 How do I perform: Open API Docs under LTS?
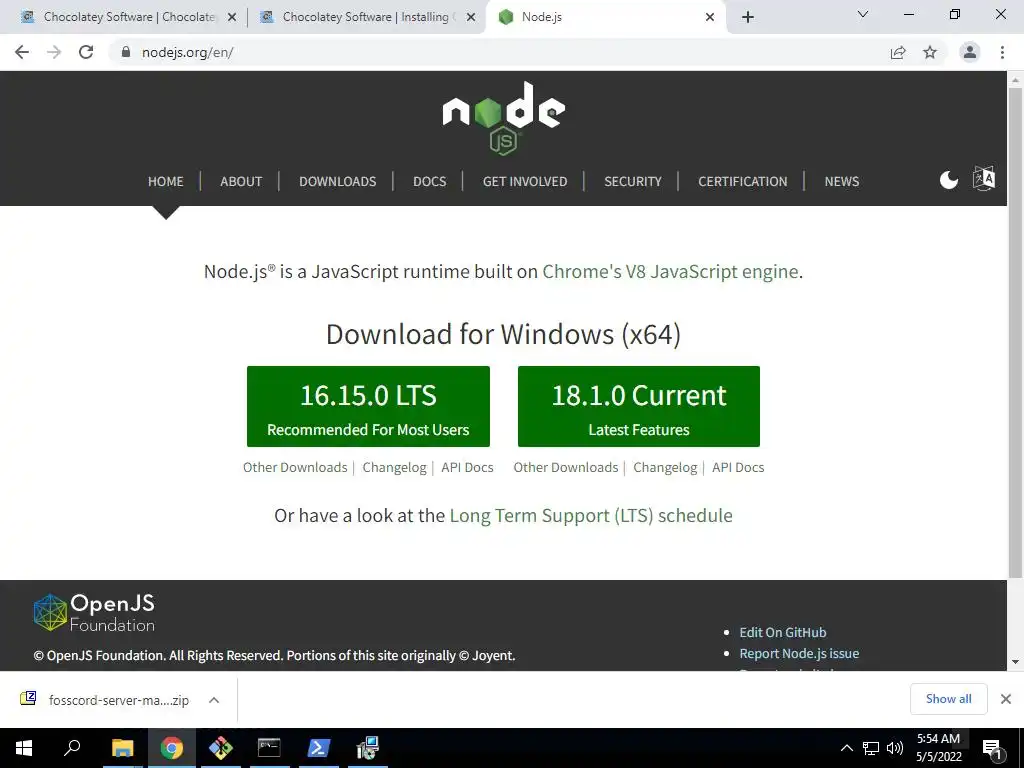click(467, 468)
